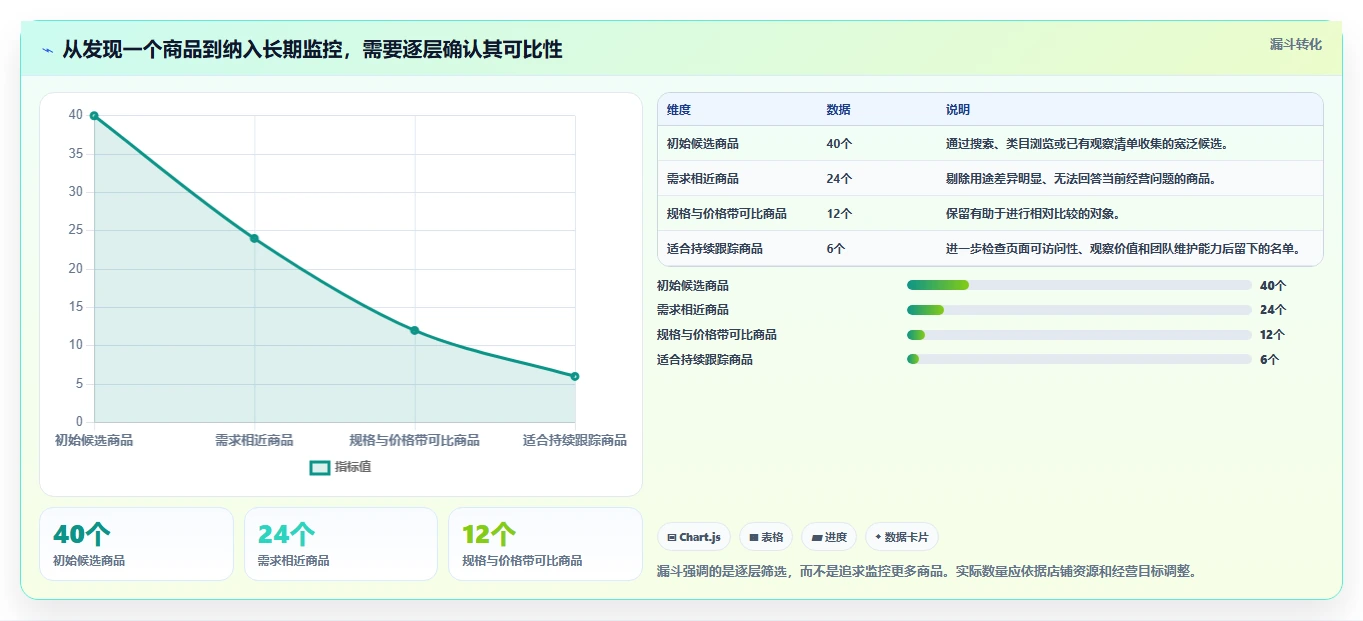Click description starting 进一步检查页面可访问性
Image resolution: width=1363 pixels, height=621 pixels.
(1126, 249)
